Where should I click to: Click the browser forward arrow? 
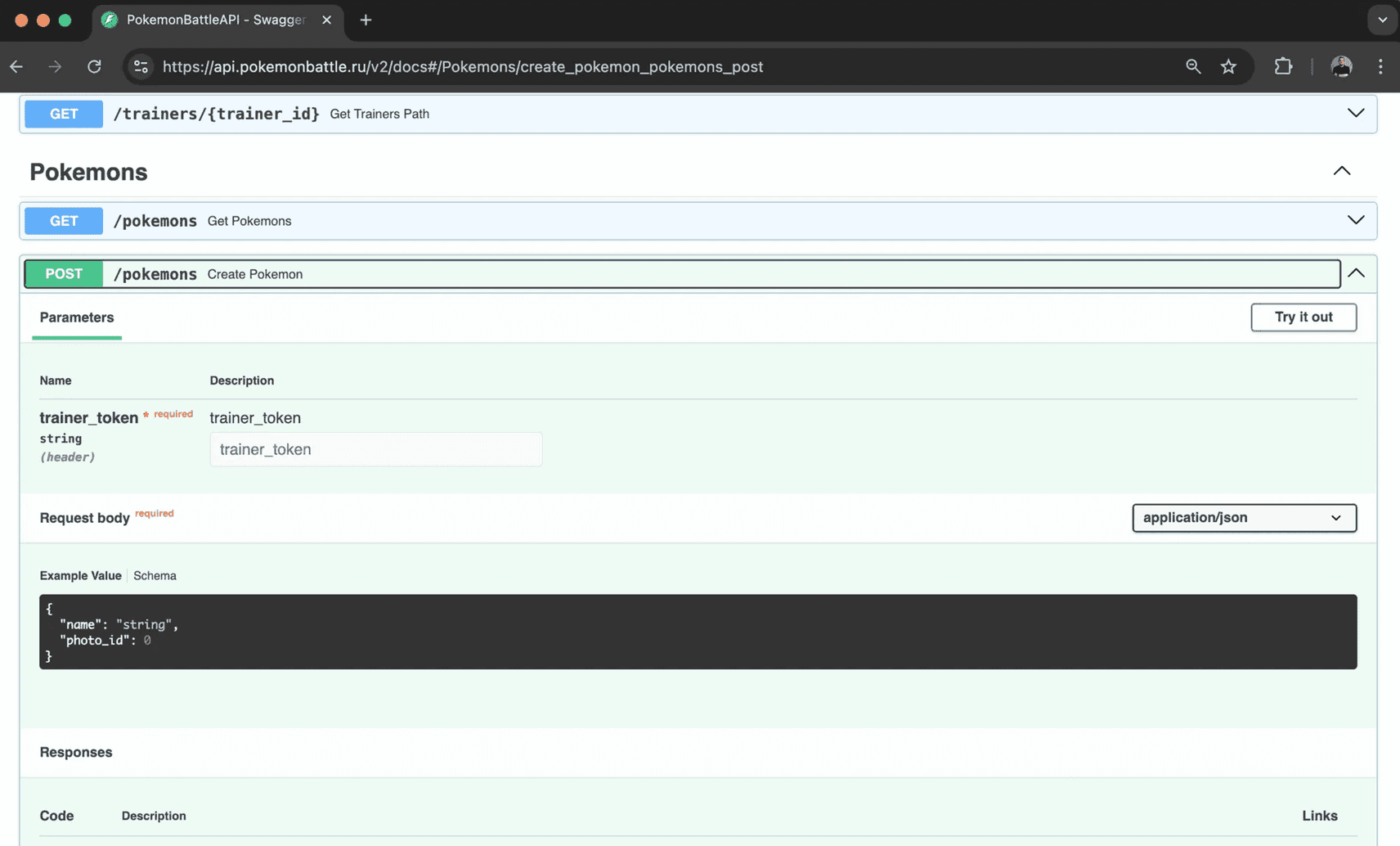(x=55, y=66)
